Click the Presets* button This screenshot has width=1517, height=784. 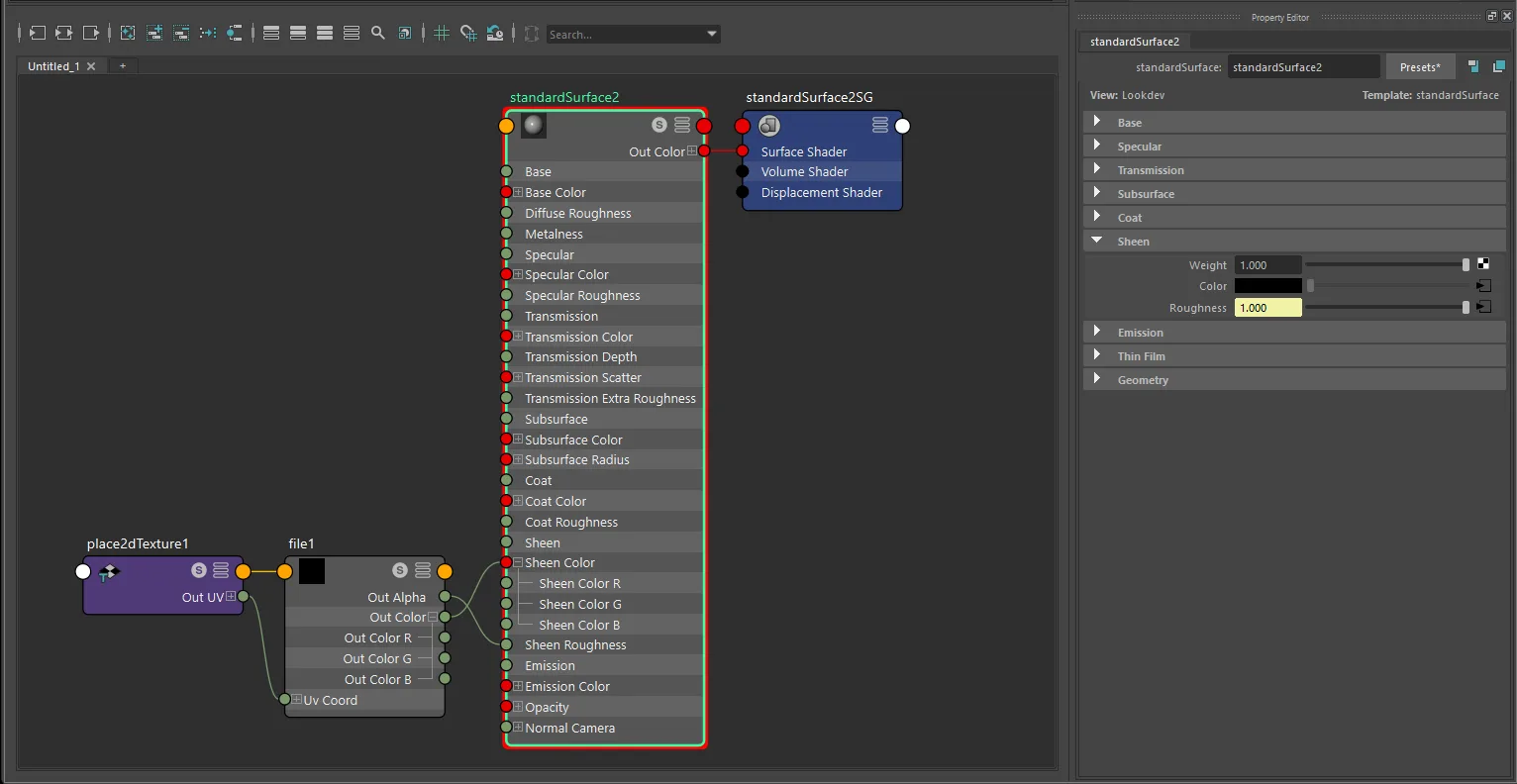(x=1420, y=66)
